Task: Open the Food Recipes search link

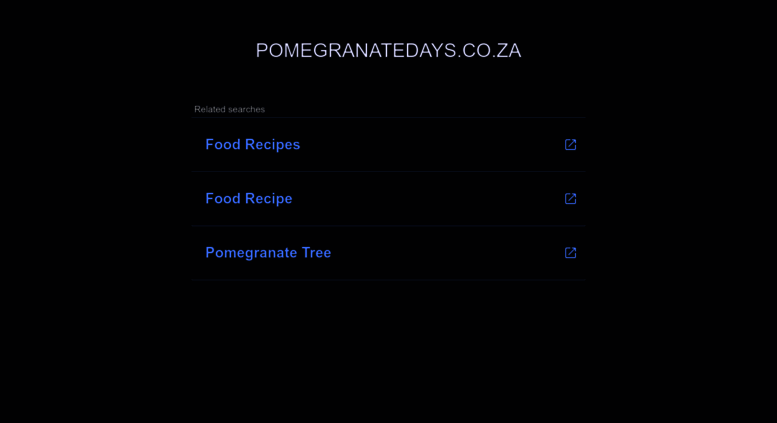Action: pos(253,145)
